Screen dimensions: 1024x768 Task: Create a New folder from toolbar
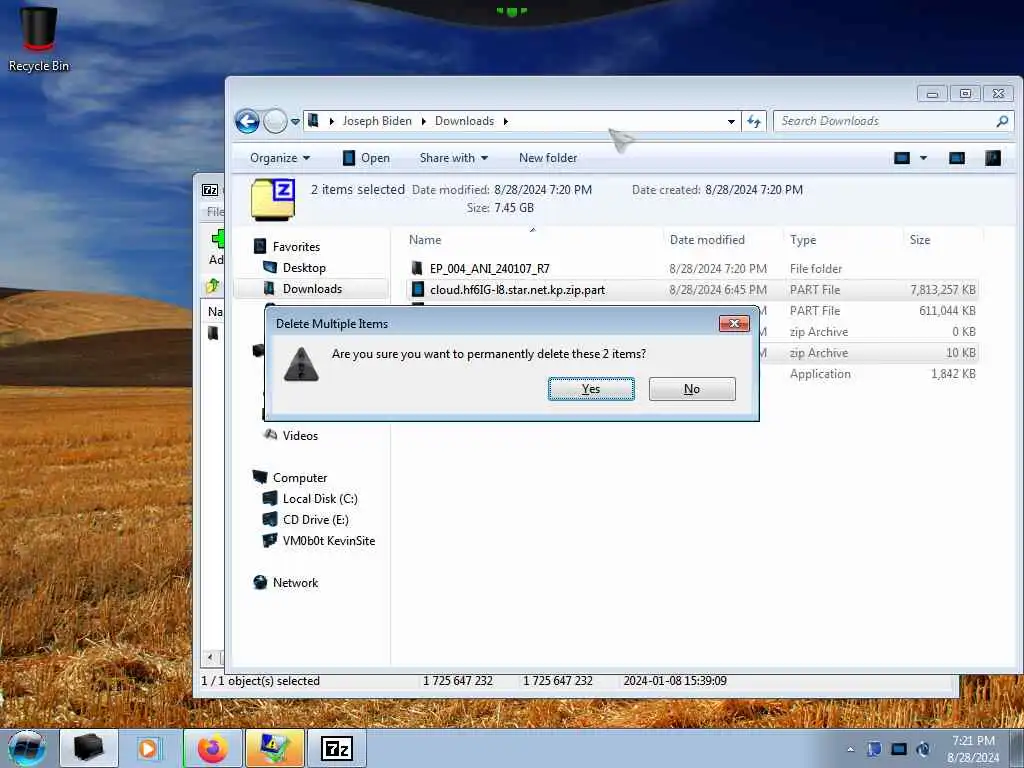coord(548,158)
